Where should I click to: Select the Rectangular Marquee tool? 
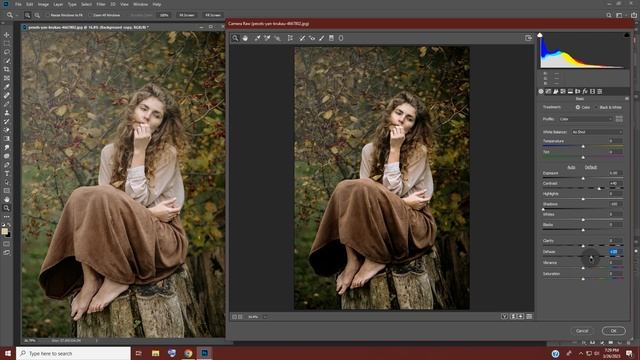coord(7,44)
